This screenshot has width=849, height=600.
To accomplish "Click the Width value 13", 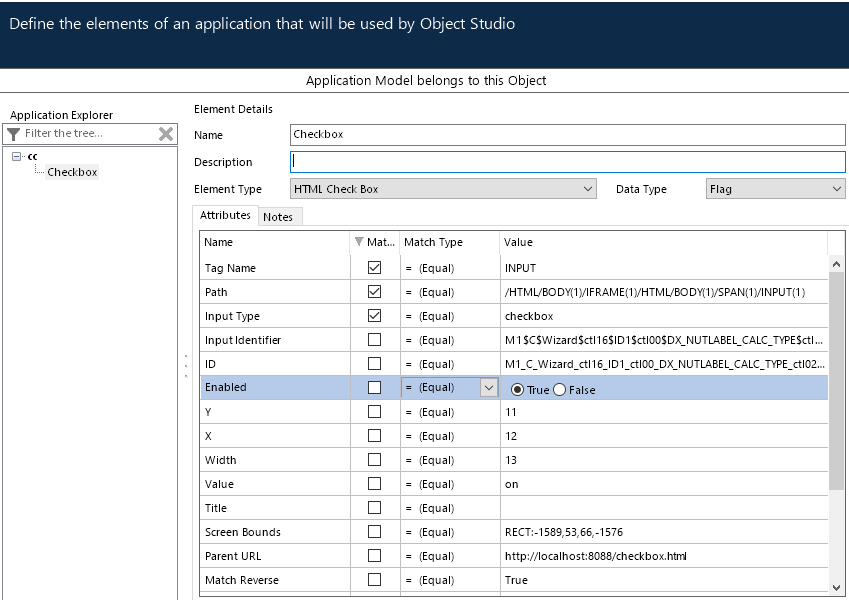I will point(511,460).
